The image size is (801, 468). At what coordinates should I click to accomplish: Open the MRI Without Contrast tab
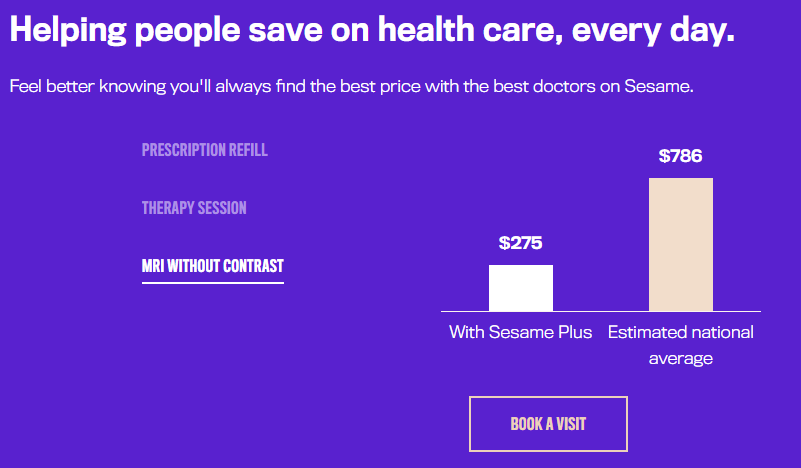pyautogui.click(x=213, y=266)
